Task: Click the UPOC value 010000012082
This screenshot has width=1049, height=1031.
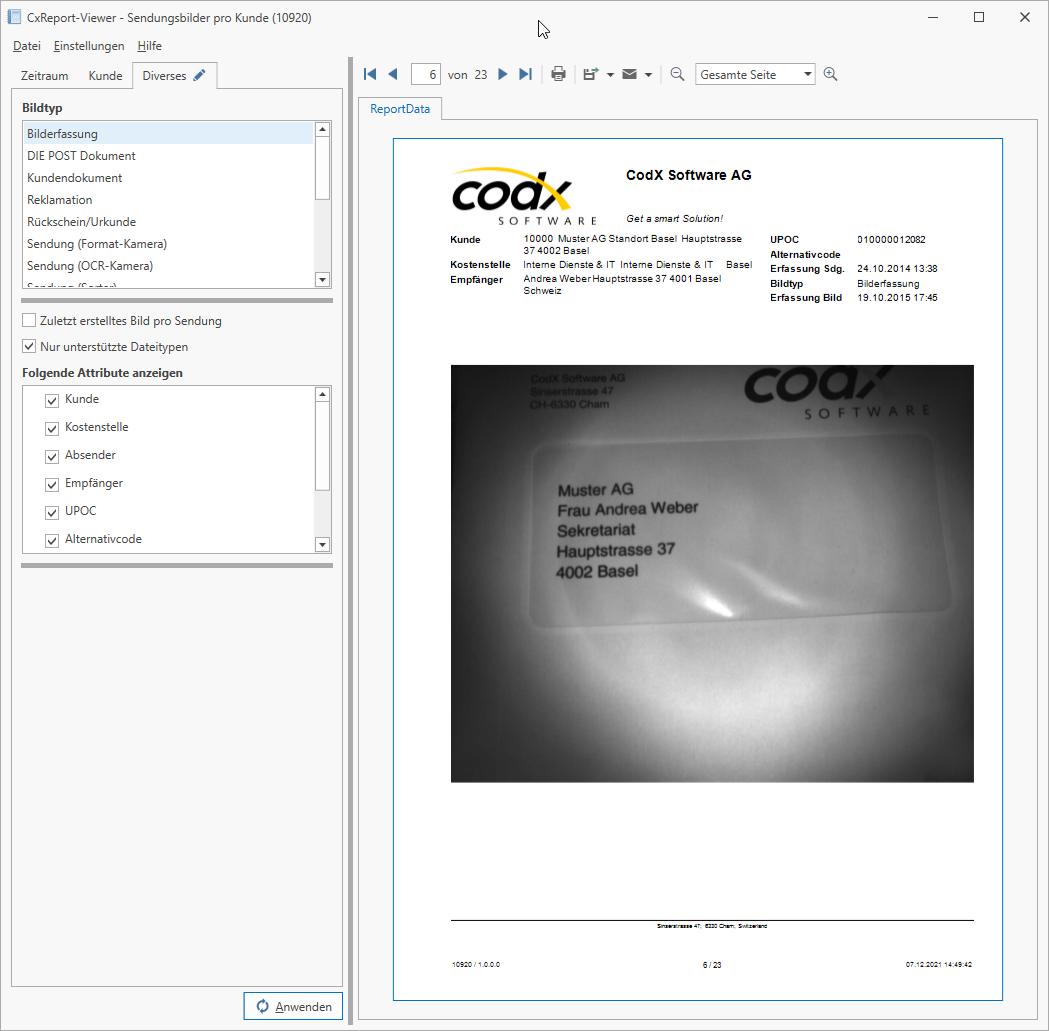Action: tap(891, 240)
